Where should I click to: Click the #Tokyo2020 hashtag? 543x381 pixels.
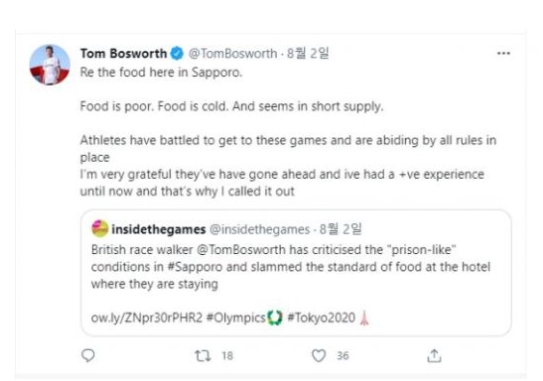tap(321, 318)
